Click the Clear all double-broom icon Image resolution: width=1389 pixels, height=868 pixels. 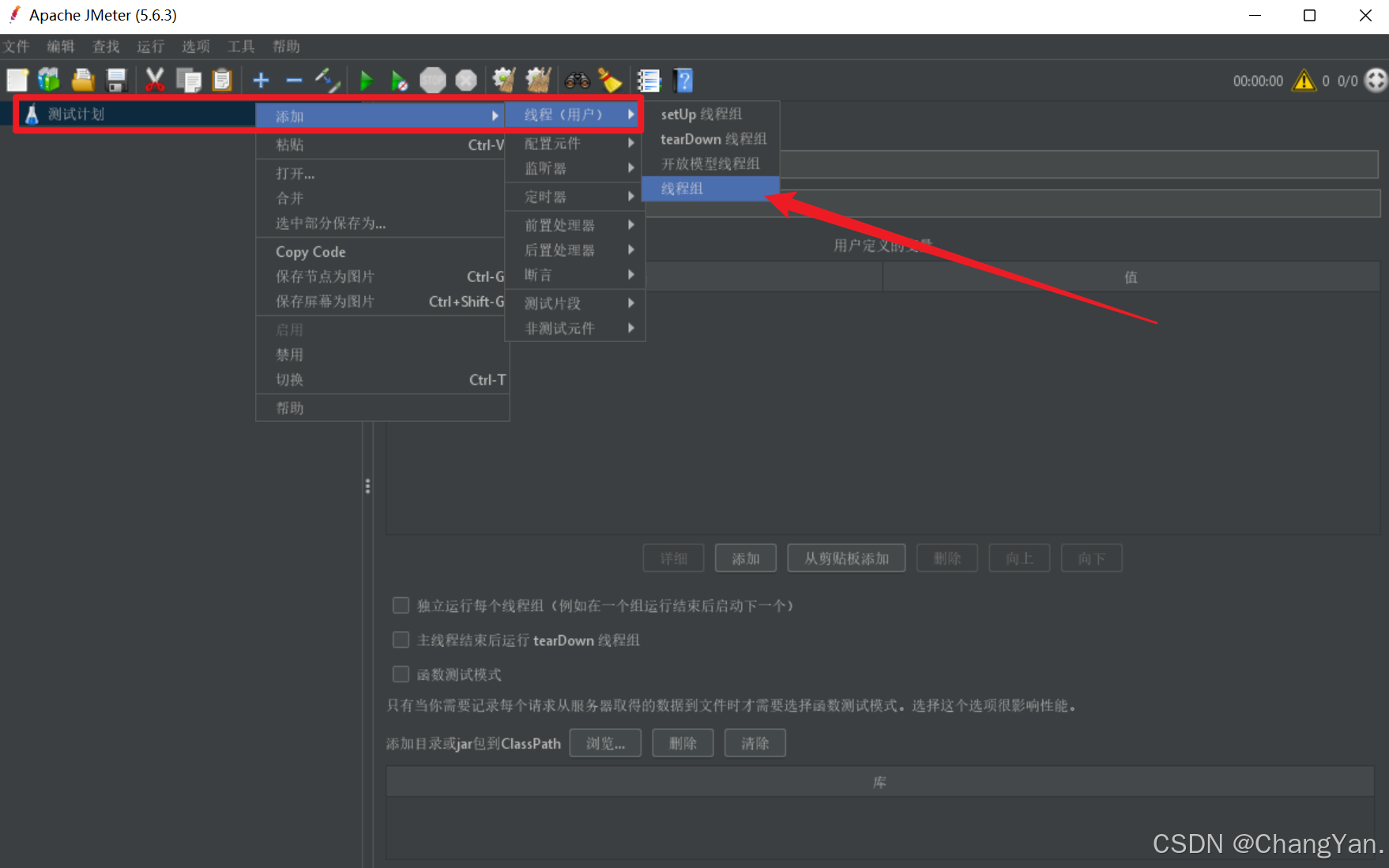point(538,80)
